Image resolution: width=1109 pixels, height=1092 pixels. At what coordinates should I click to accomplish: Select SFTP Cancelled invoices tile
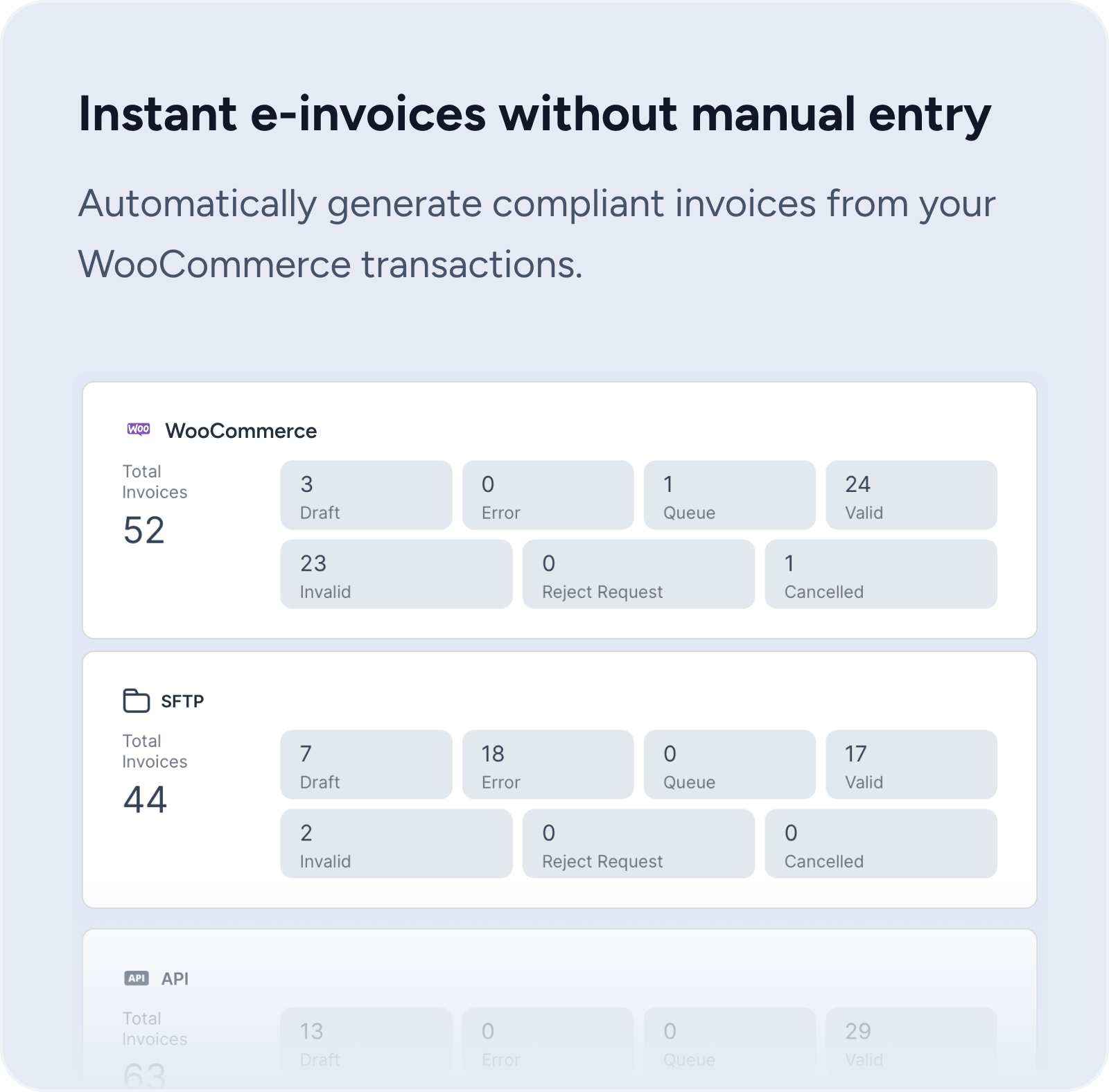coord(880,844)
